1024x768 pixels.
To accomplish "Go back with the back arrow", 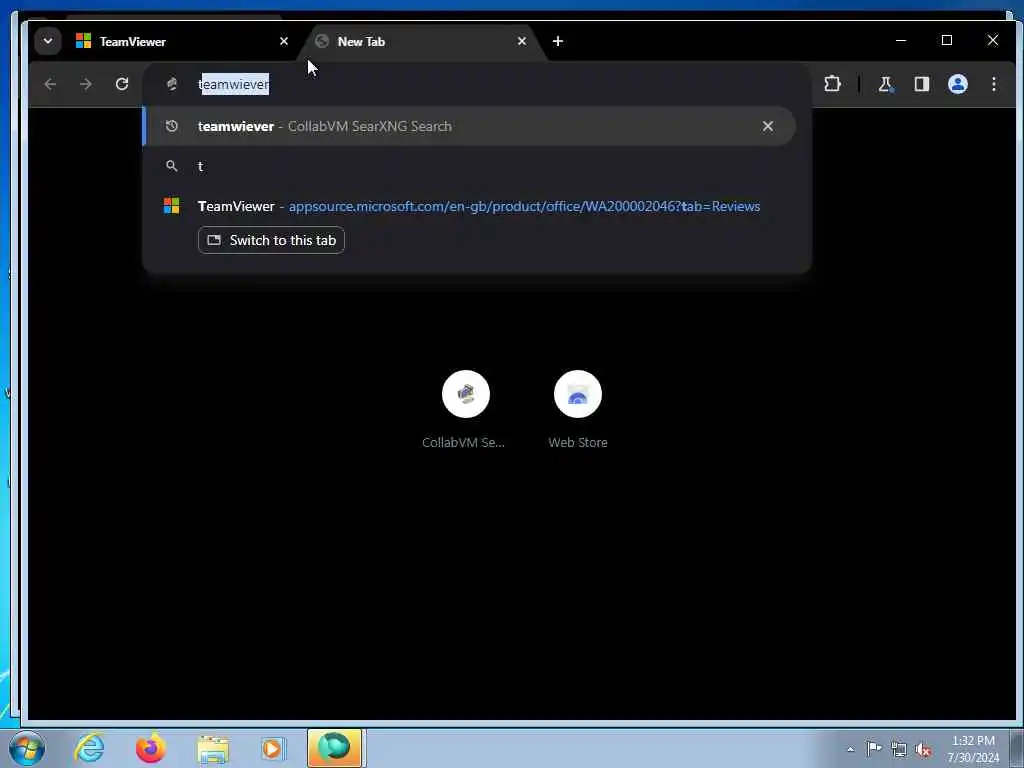I will 50,84.
